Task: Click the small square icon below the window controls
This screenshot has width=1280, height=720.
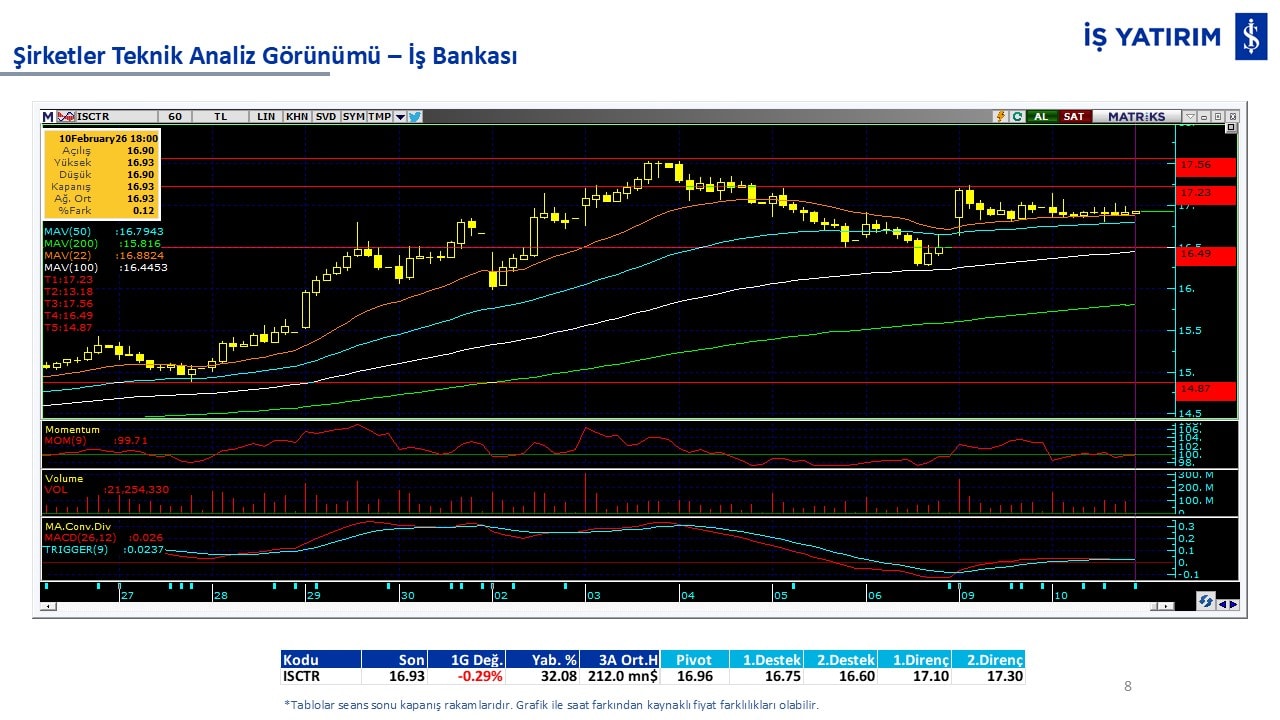Action: point(1231,128)
